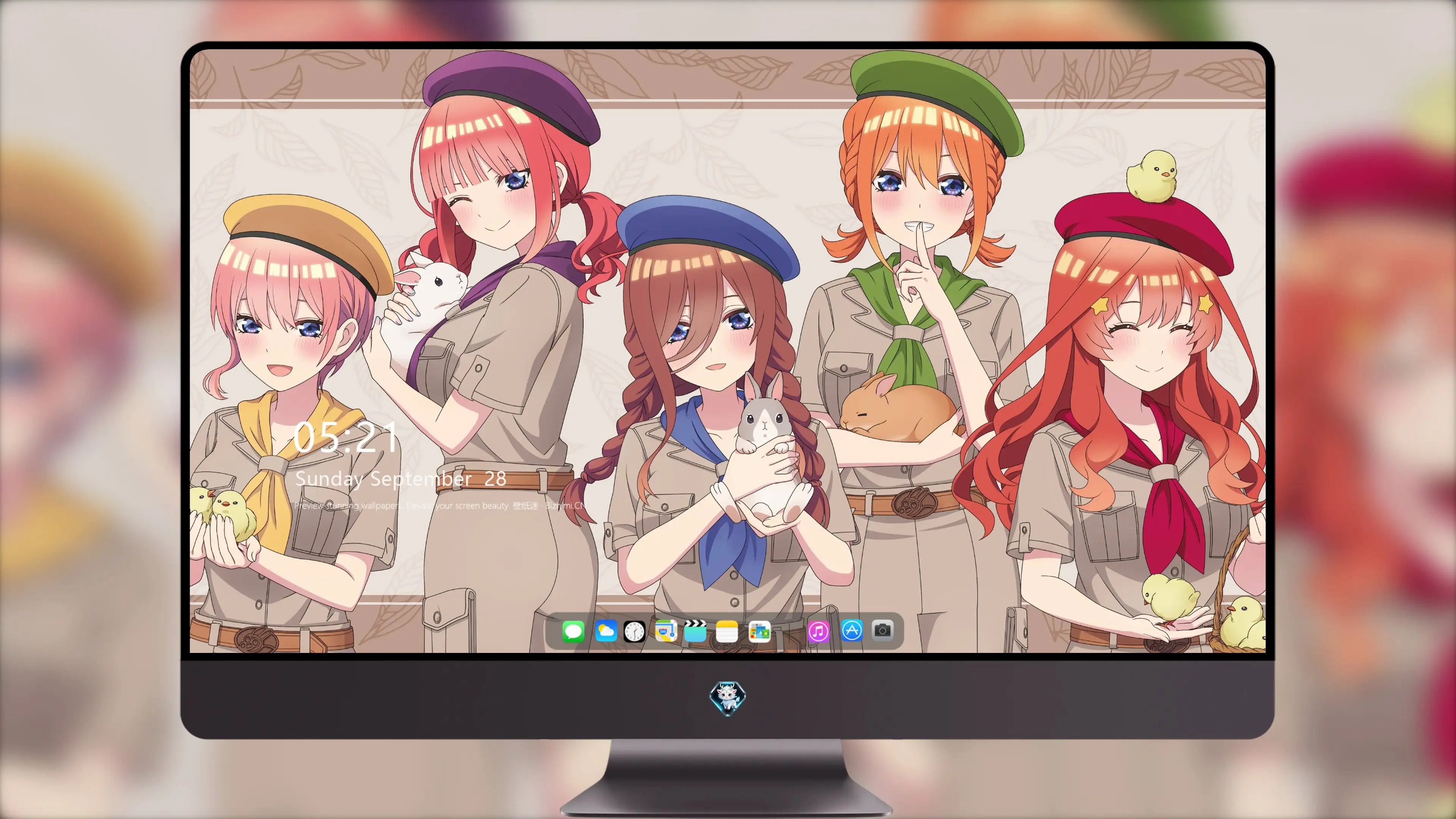The height and width of the screenshot is (819, 1456).
Task: Open the Notes app in the dock
Action: (x=726, y=631)
